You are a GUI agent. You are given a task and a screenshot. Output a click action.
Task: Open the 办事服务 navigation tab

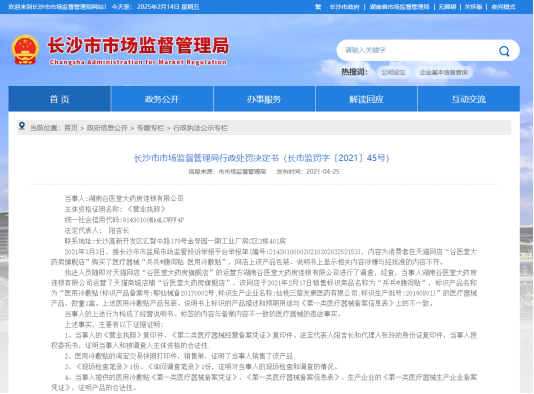pos(264,99)
